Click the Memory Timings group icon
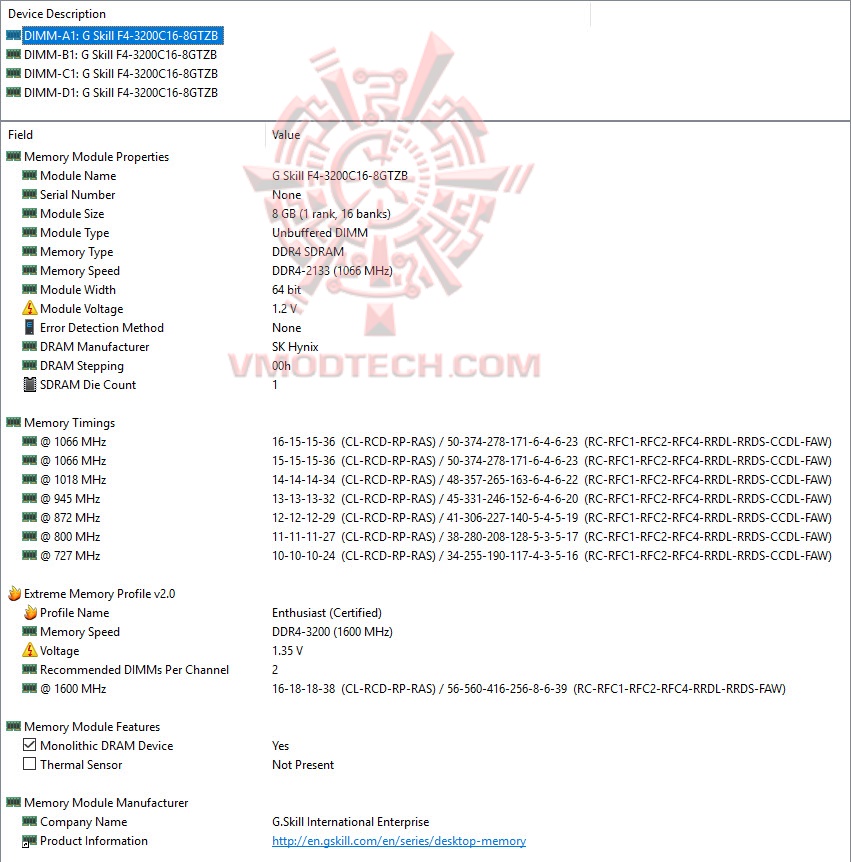Viewport: 851px width, 862px height. 13,422
